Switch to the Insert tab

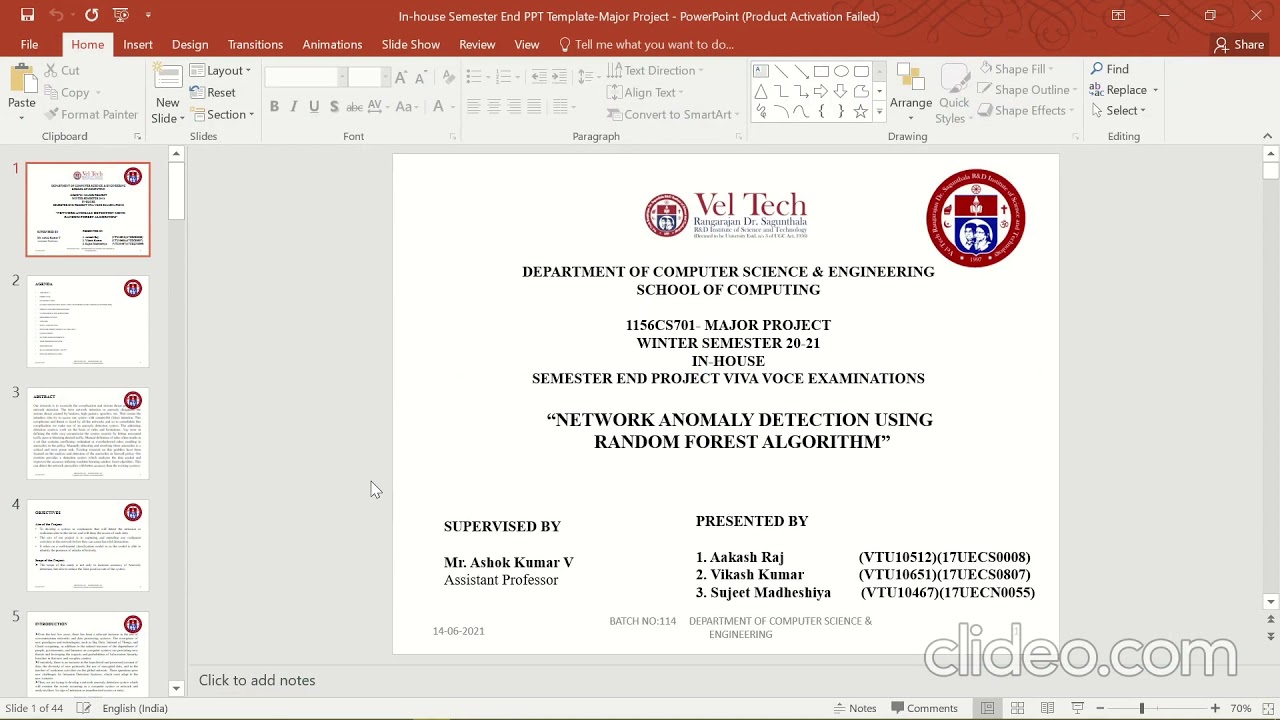point(138,44)
